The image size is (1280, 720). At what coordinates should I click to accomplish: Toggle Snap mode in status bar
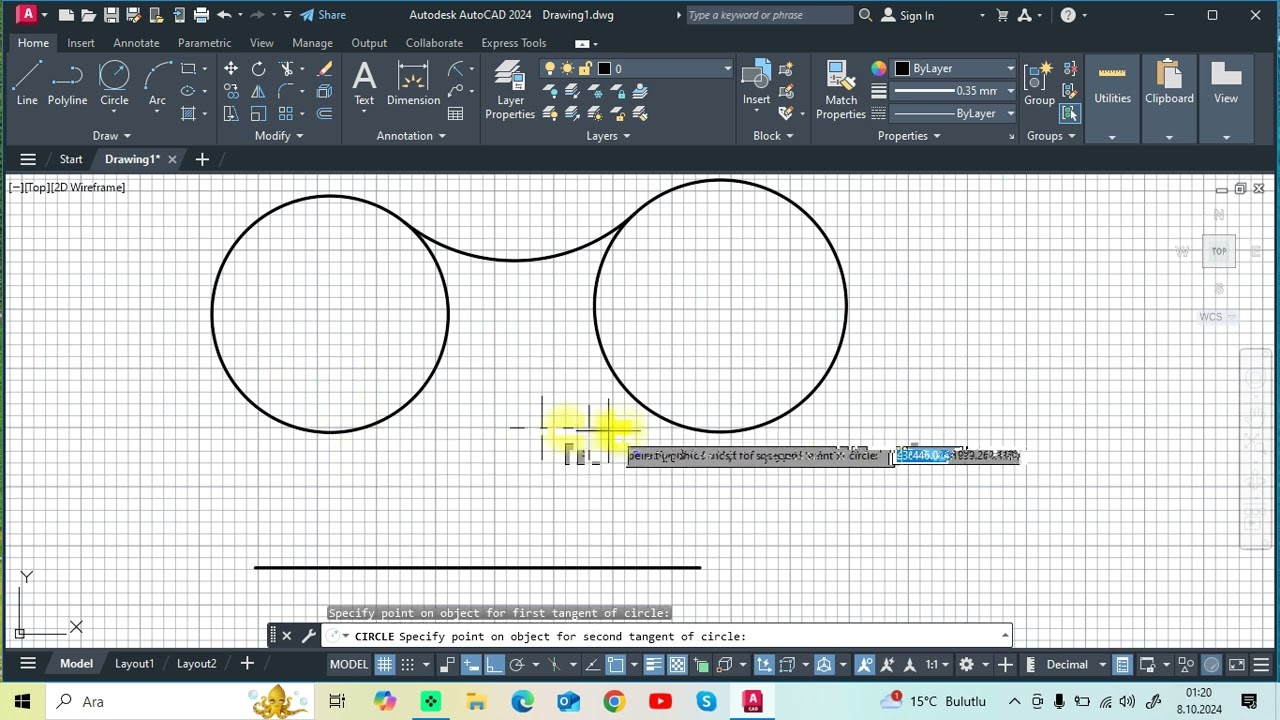408,664
